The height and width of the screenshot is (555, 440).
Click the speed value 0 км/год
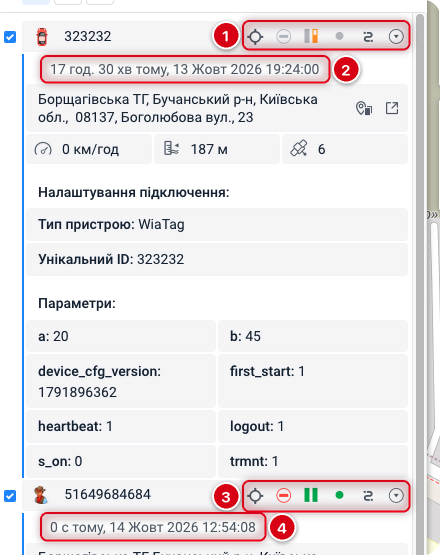tap(90, 149)
